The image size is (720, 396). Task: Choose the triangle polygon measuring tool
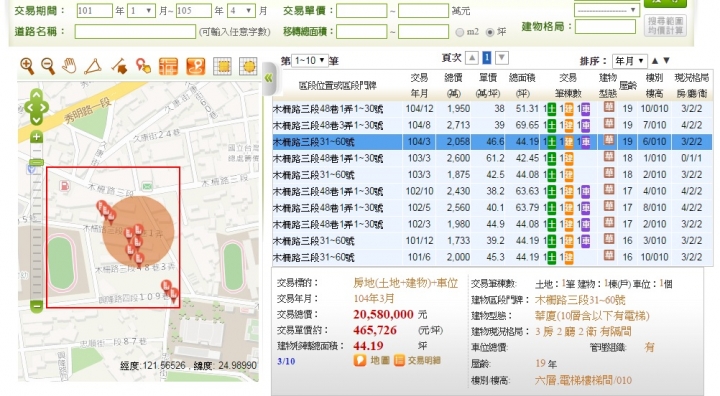[x=93, y=67]
